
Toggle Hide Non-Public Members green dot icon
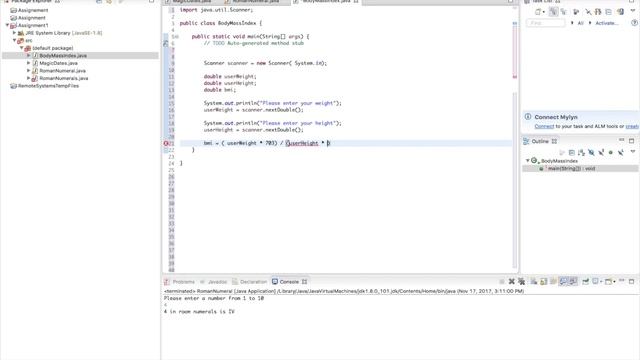pyautogui.click(x=611, y=153)
